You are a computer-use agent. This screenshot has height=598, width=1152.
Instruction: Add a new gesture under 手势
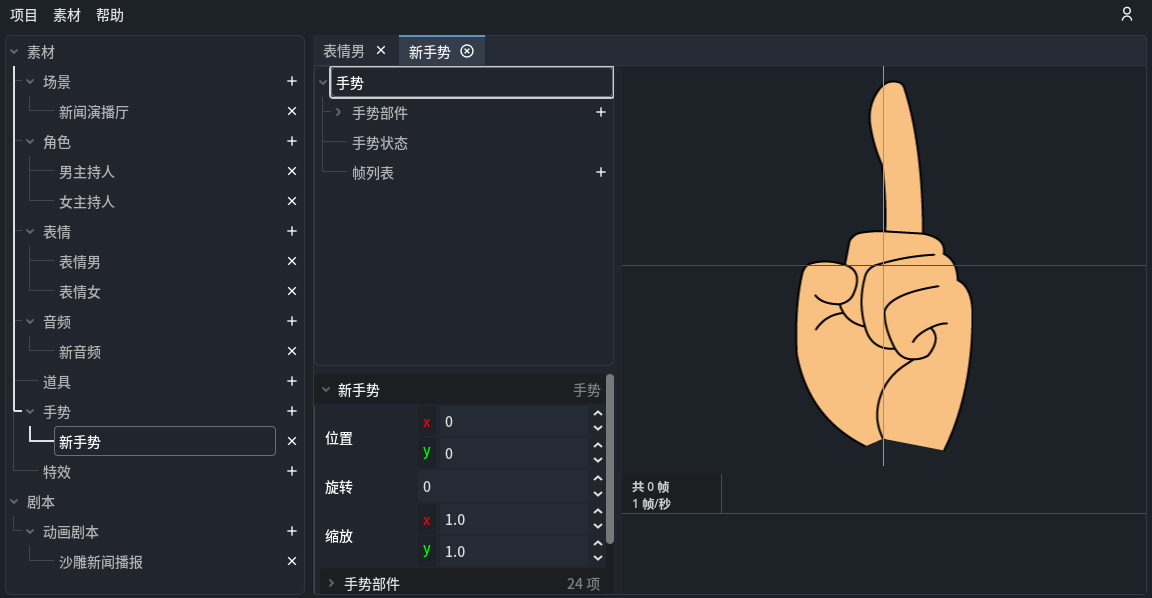291,411
